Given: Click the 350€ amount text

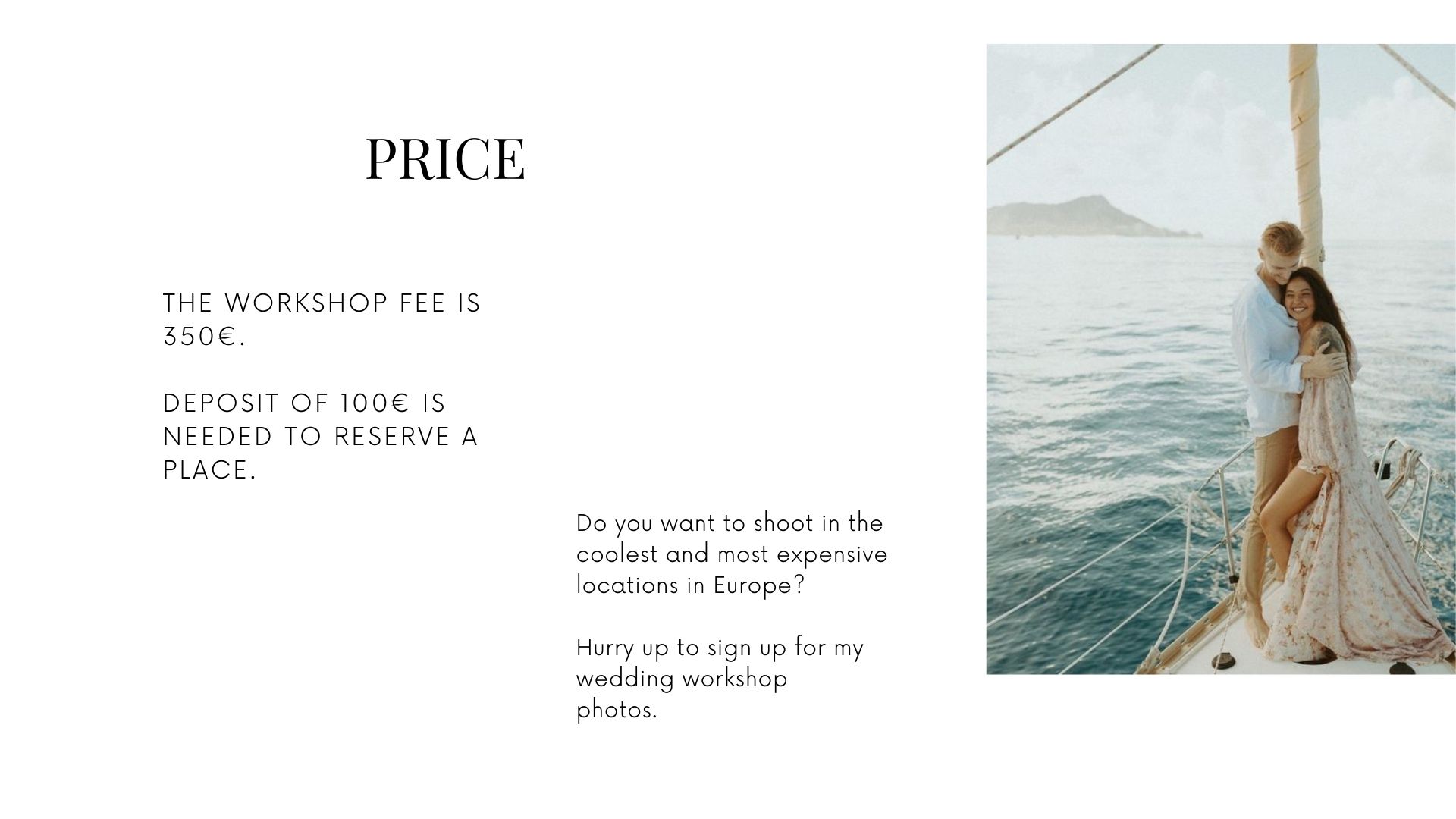Looking at the screenshot, I should [x=205, y=337].
